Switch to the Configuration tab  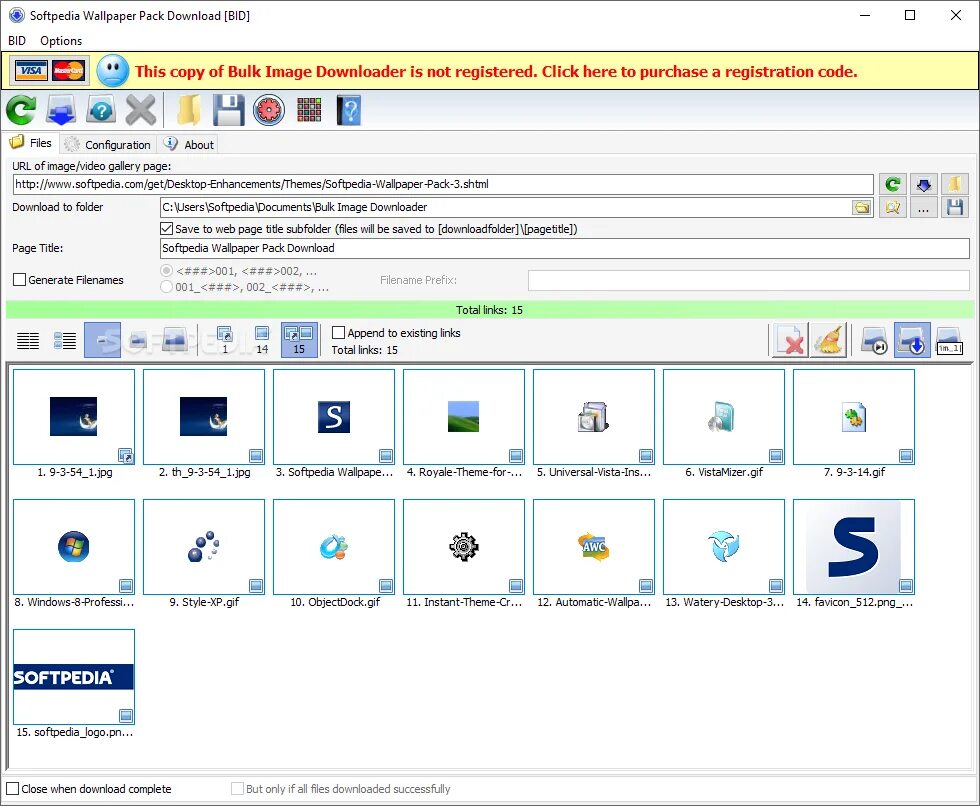108,144
